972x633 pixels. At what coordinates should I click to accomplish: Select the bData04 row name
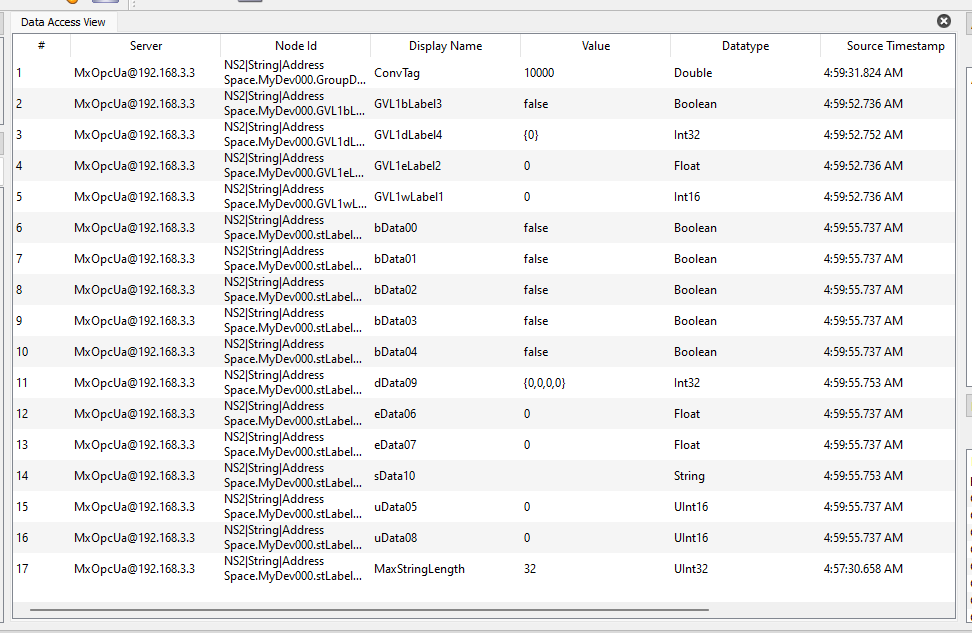pyautogui.click(x=395, y=352)
